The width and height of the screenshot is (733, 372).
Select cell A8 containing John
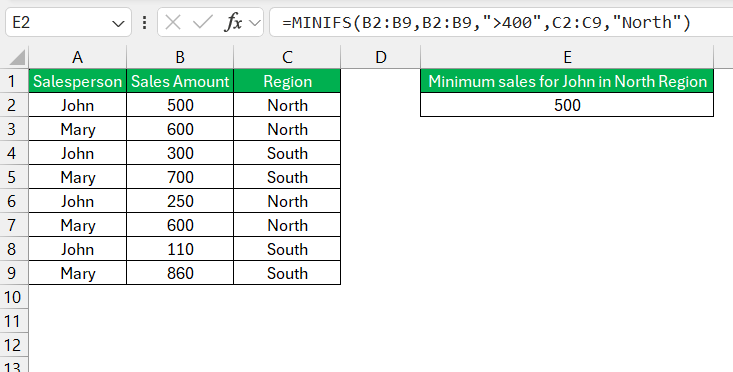[78, 249]
